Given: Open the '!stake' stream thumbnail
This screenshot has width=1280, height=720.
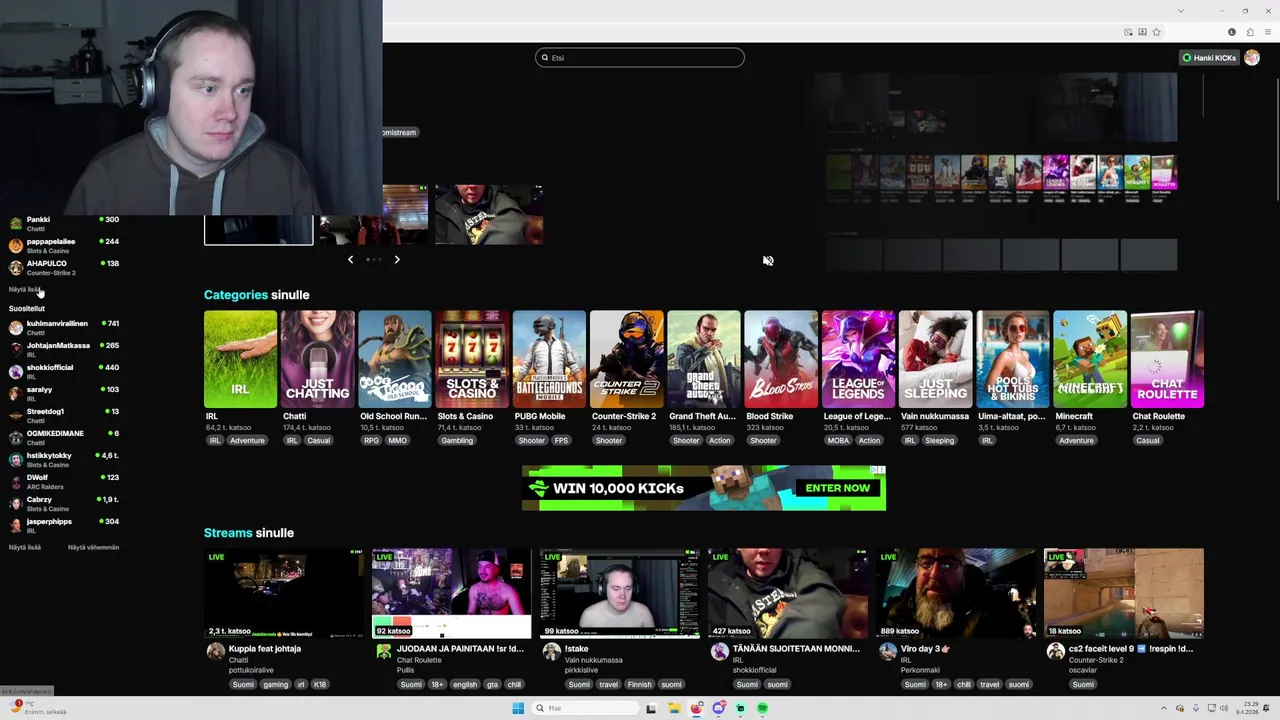Looking at the screenshot, I should [620, 593].
